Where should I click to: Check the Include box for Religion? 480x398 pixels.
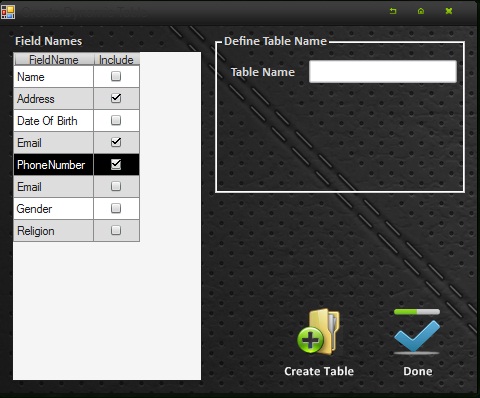click(x=116, y=230)
